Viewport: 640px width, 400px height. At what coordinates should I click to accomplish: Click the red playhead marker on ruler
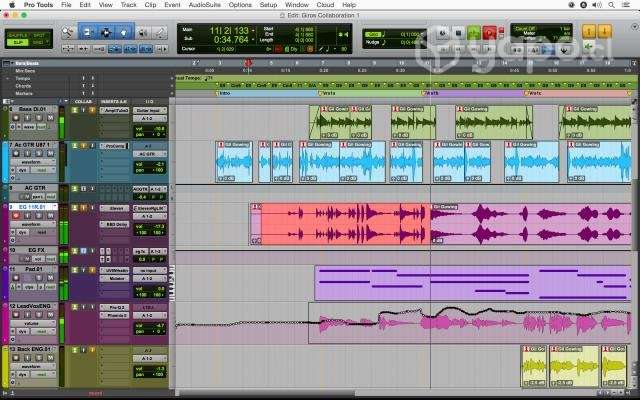(248, 63)
